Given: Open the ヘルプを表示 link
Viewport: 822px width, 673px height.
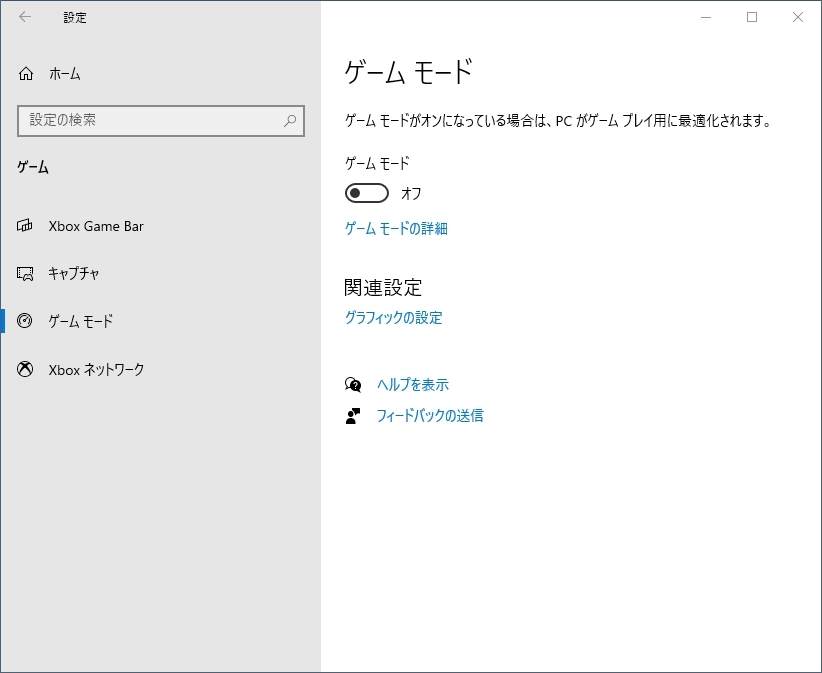Looking at the screenshot, I should [413, 385].
